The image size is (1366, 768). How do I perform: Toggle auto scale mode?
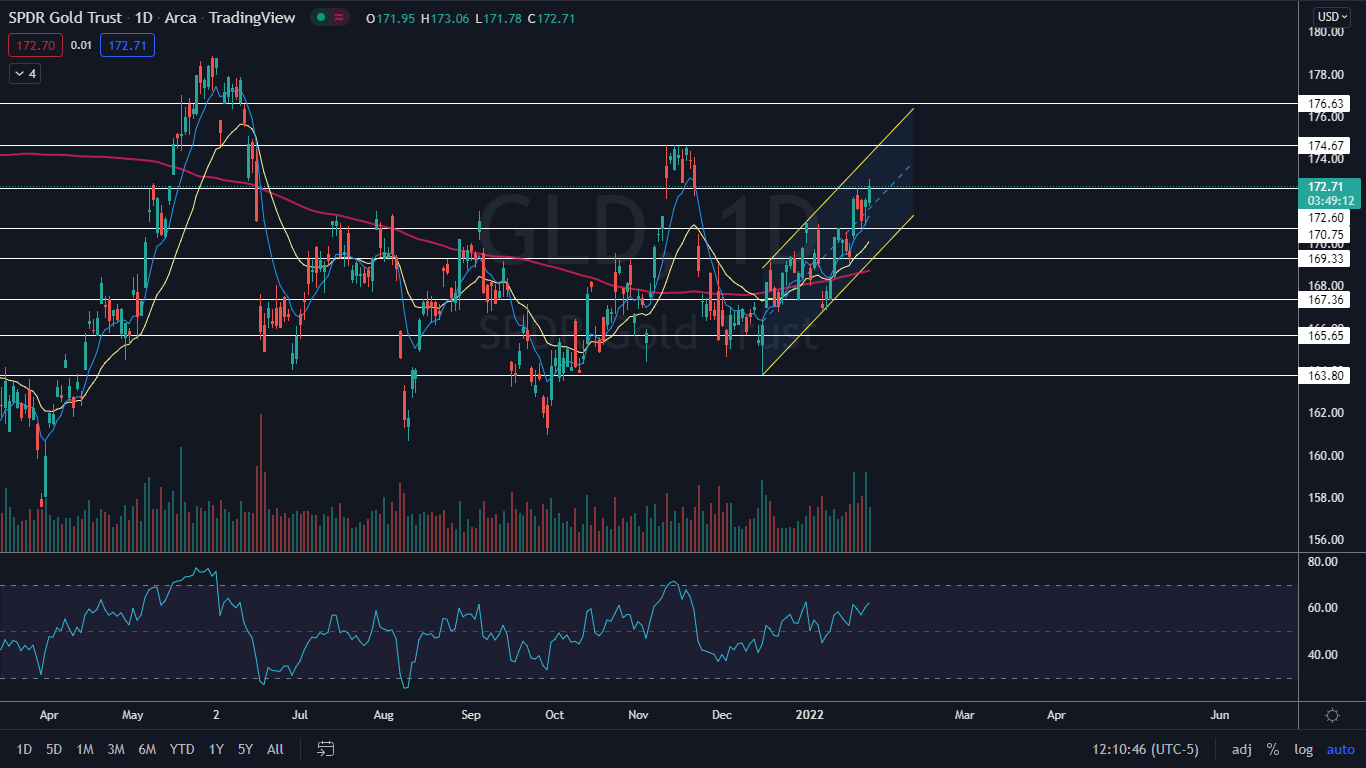click(x=1340, y=749)
